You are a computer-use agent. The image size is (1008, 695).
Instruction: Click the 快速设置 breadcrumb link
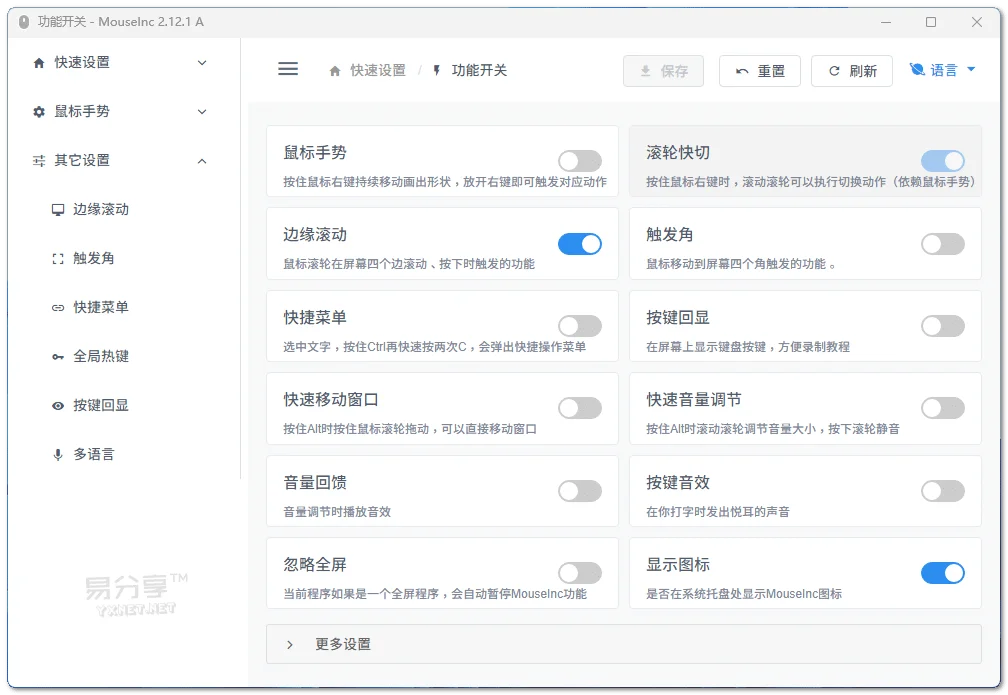(378, 70)
